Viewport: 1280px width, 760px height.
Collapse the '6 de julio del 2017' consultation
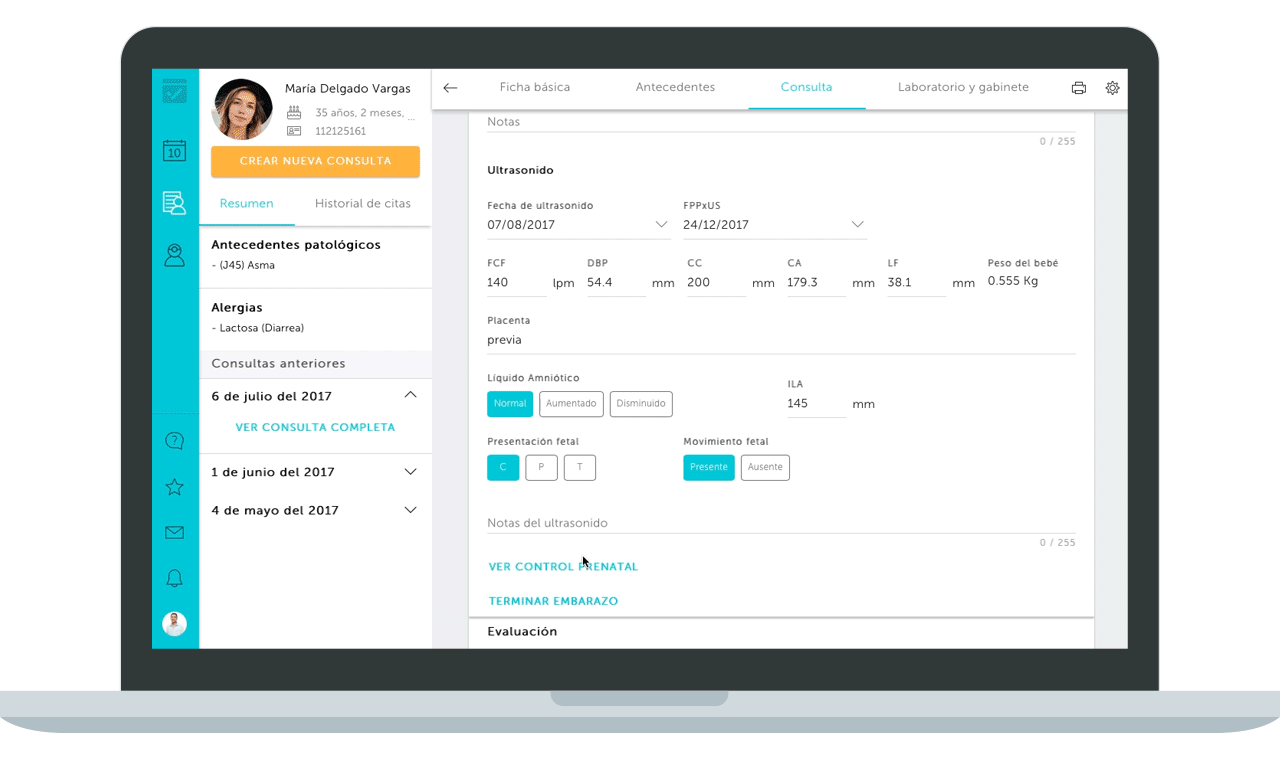tap(410, 394)
